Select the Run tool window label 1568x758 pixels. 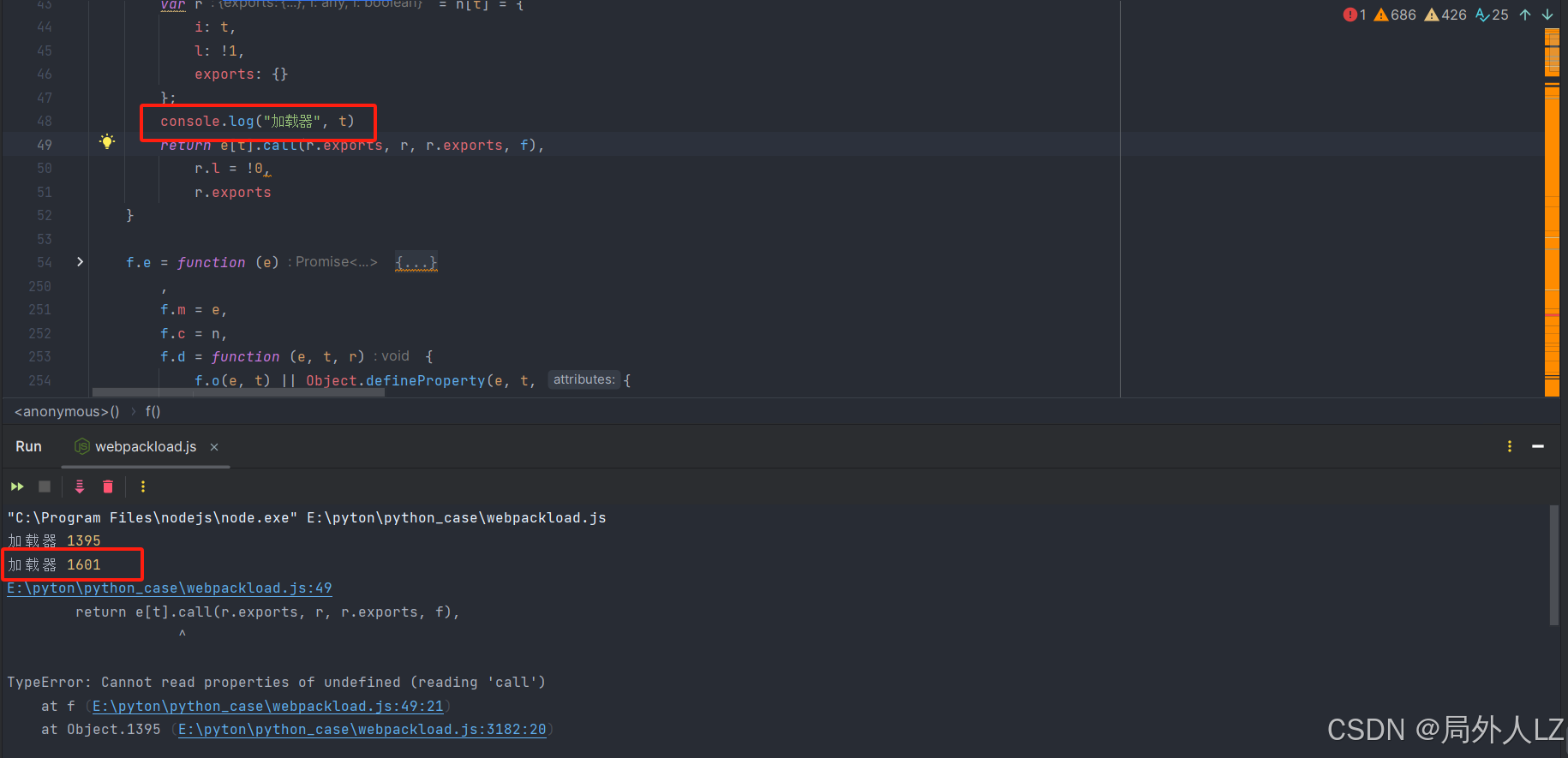coord(28,446)
